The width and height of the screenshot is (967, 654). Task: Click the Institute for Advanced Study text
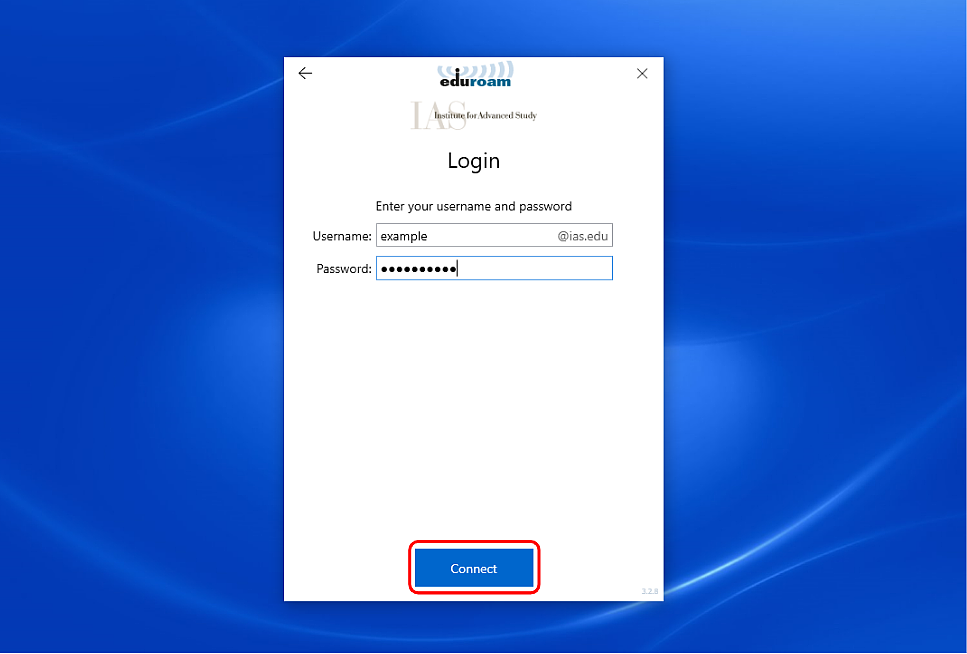point(486,116)
